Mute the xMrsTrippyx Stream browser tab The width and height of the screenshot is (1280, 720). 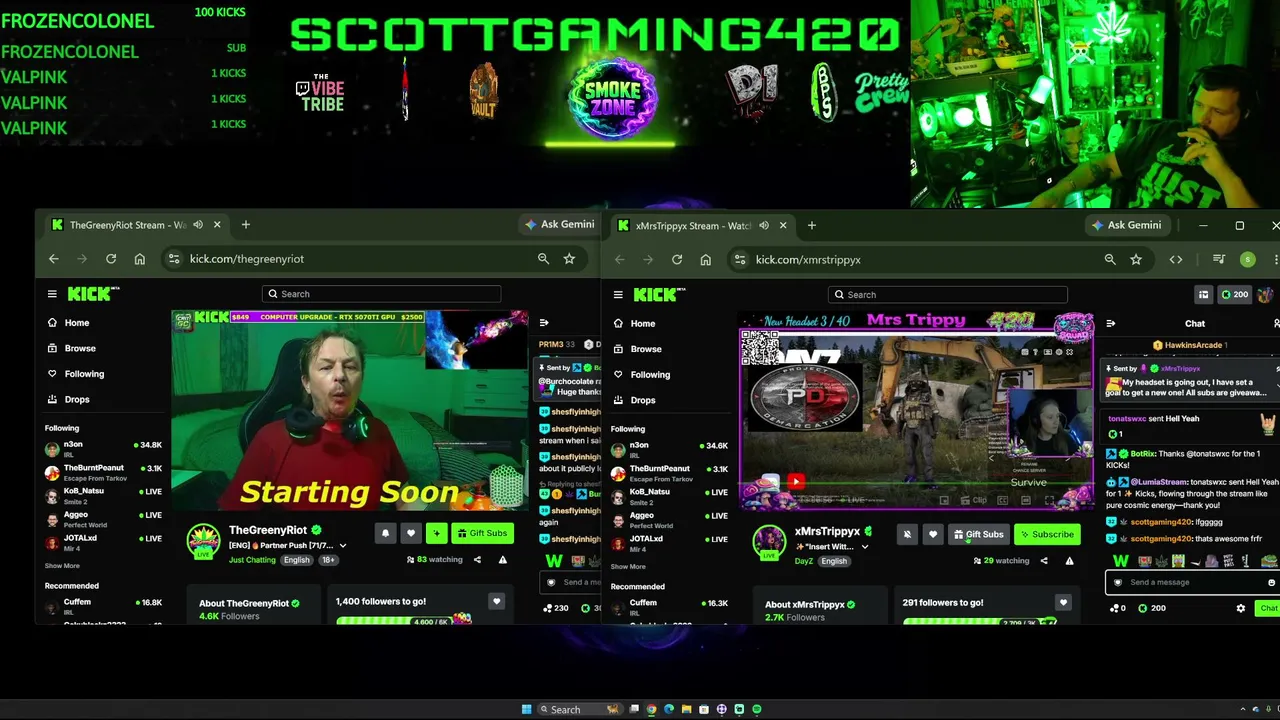764,226
